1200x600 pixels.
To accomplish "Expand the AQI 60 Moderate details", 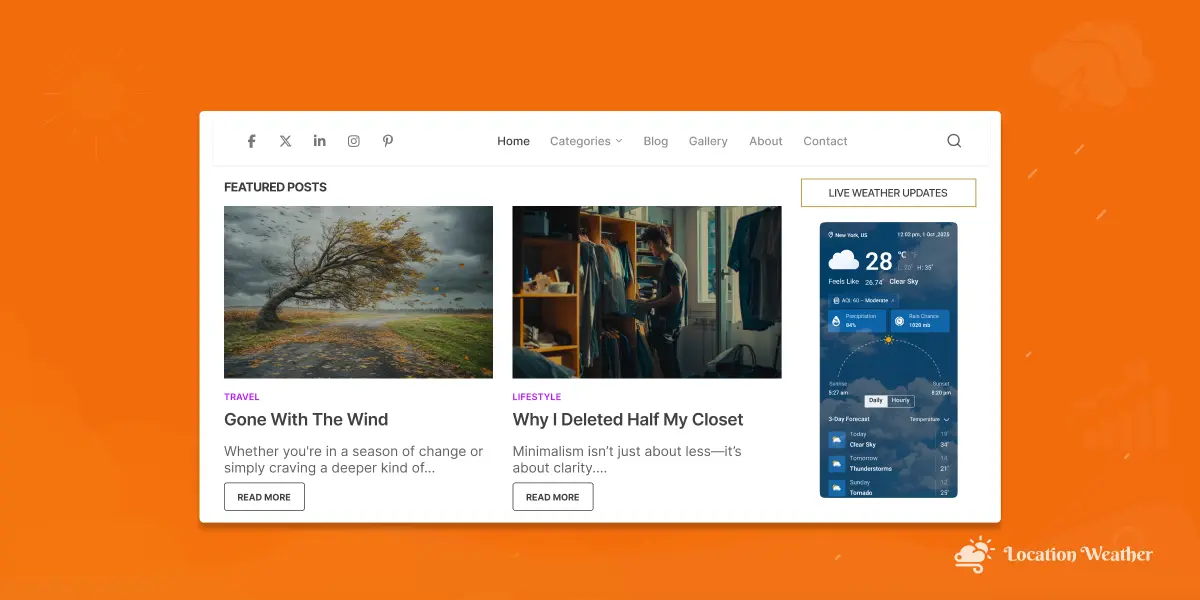I will point(864,300).
